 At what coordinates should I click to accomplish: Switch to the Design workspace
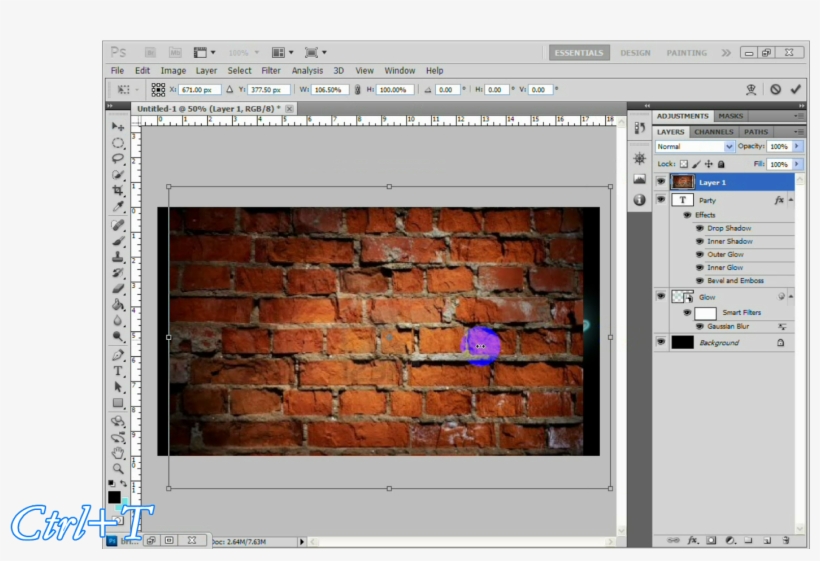point(634,53)
